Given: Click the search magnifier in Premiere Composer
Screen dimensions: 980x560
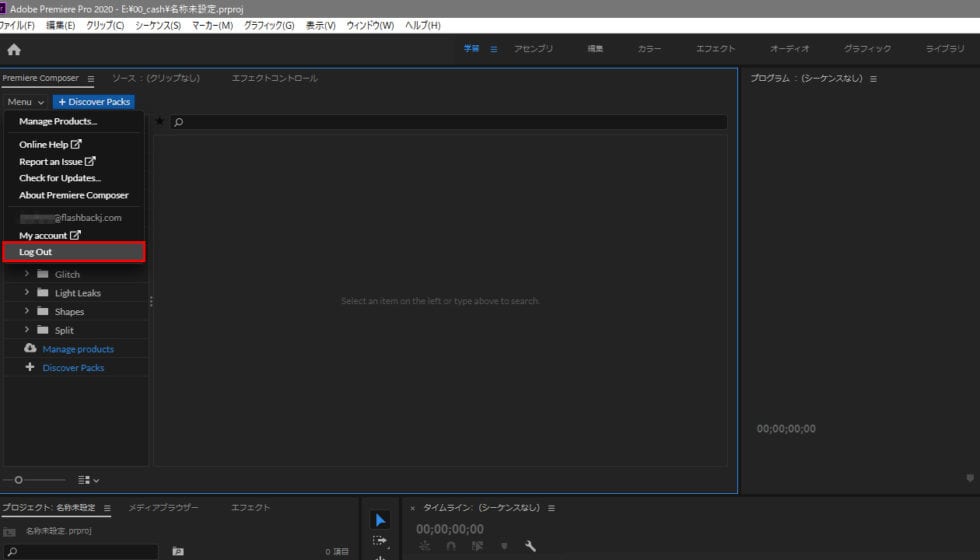Looking at the screenshot, I should tap(179, 122).
